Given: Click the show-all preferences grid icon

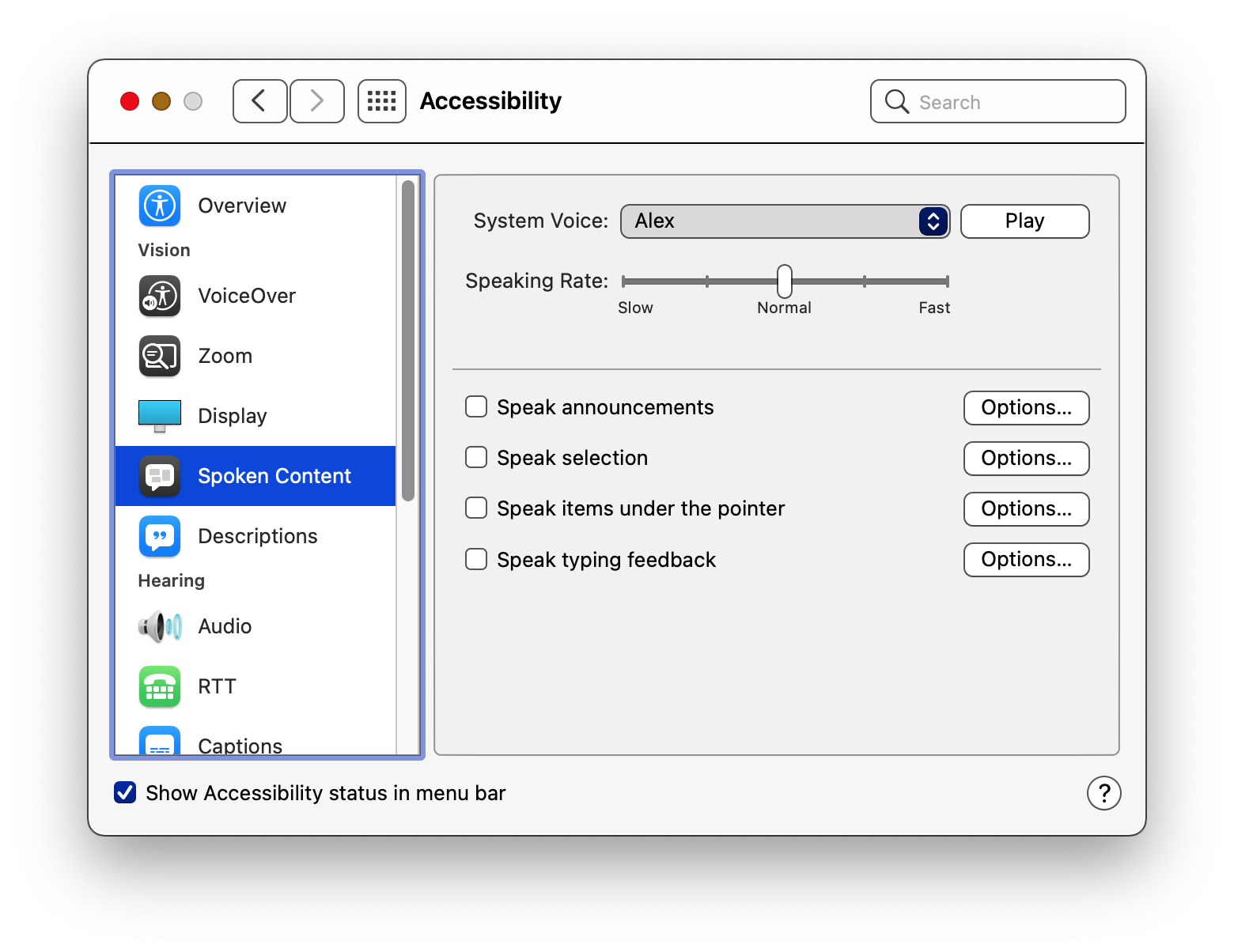Looking at the screenshot, I should click(381, 100).
